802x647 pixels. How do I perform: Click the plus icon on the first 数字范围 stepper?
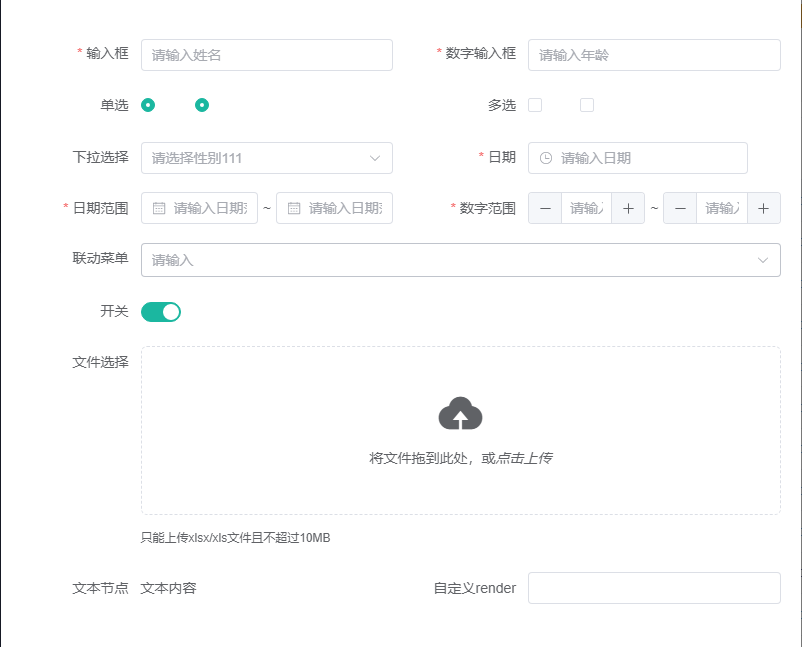tap(628, 208)
